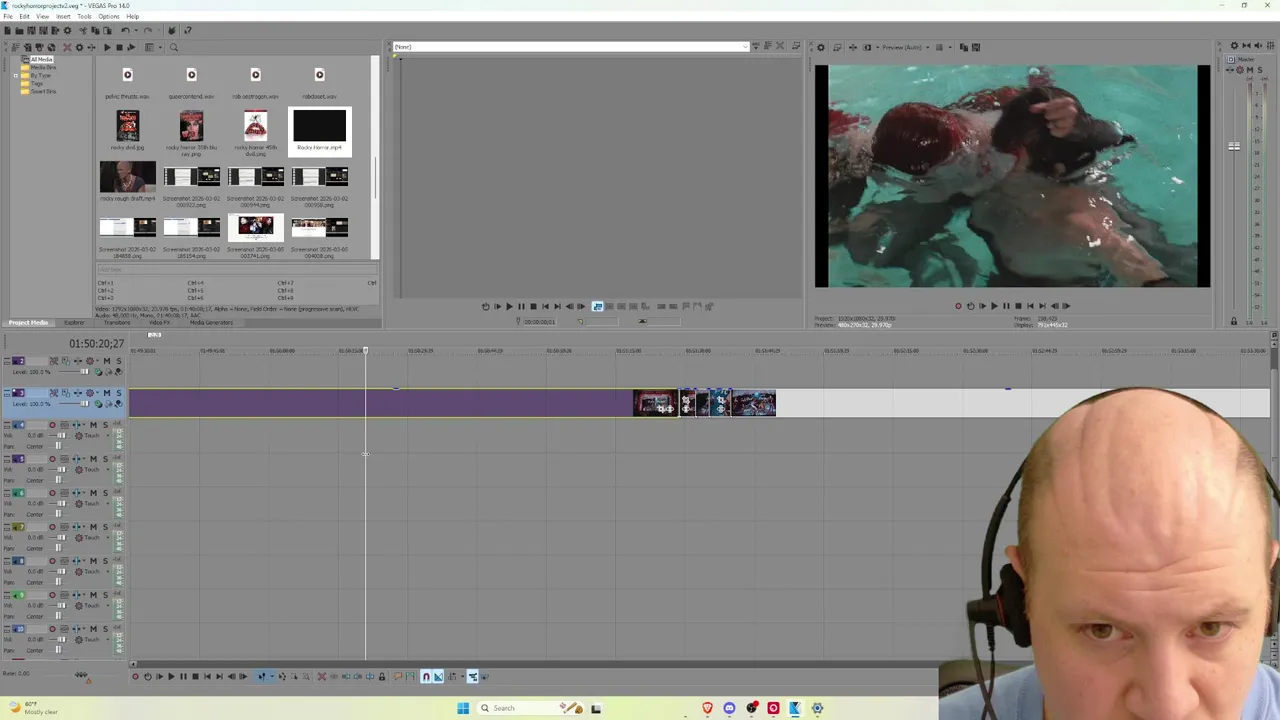This screenshot has width=1280, height=720.
Task: Click the Open project folder icon
Action: (19, 31)
